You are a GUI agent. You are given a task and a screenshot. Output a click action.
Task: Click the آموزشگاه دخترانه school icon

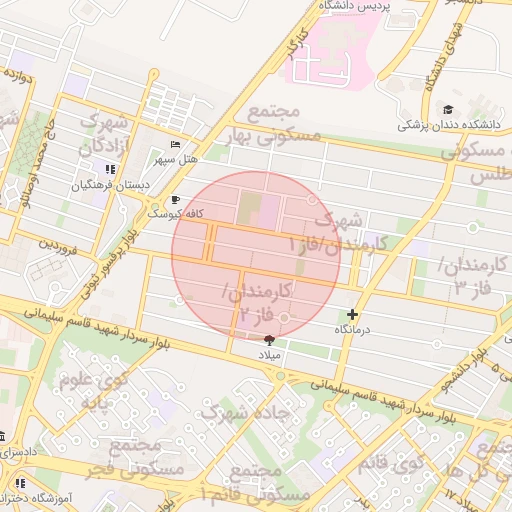tap(20, 483)
